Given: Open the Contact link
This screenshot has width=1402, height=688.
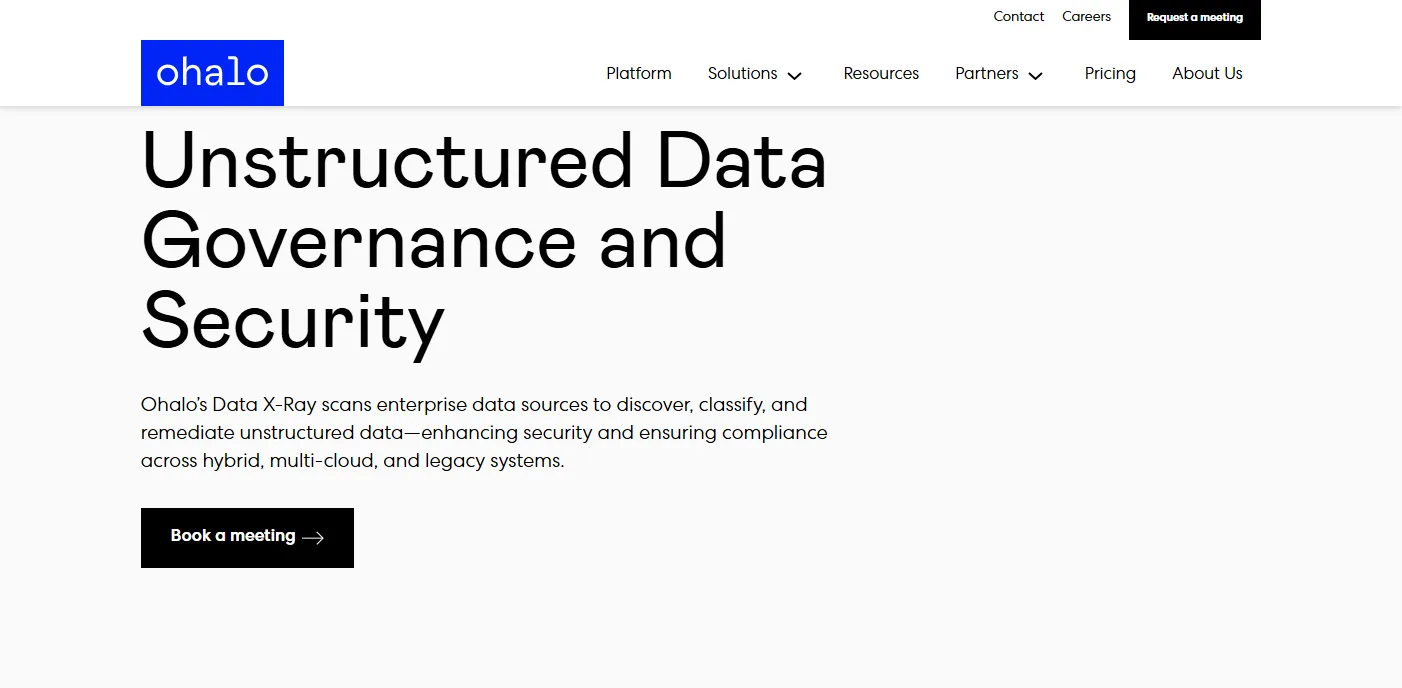Looking at the screenshot, I should (1018, 16).
